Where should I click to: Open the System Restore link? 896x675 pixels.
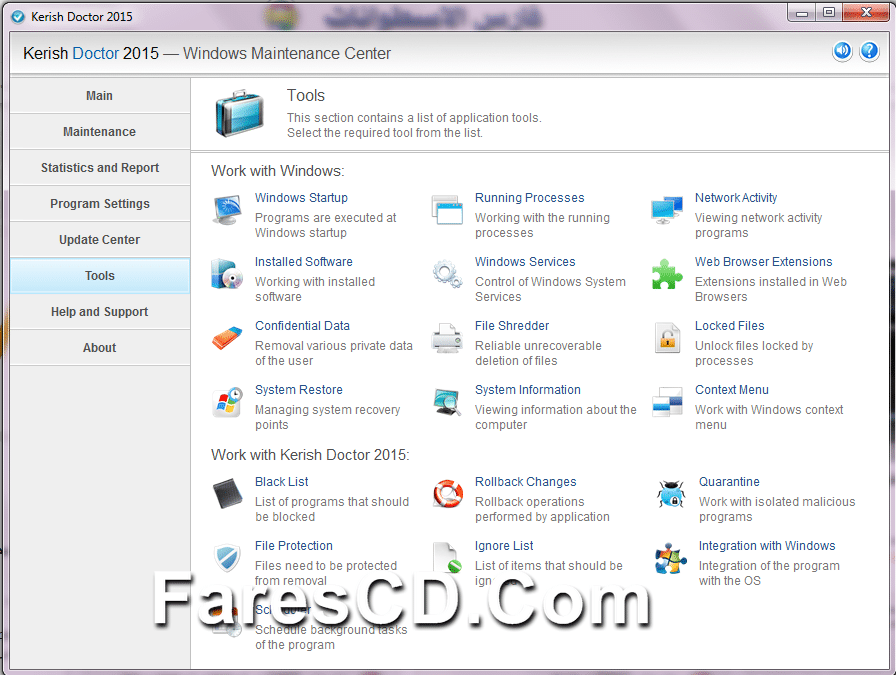coord(299,390)
